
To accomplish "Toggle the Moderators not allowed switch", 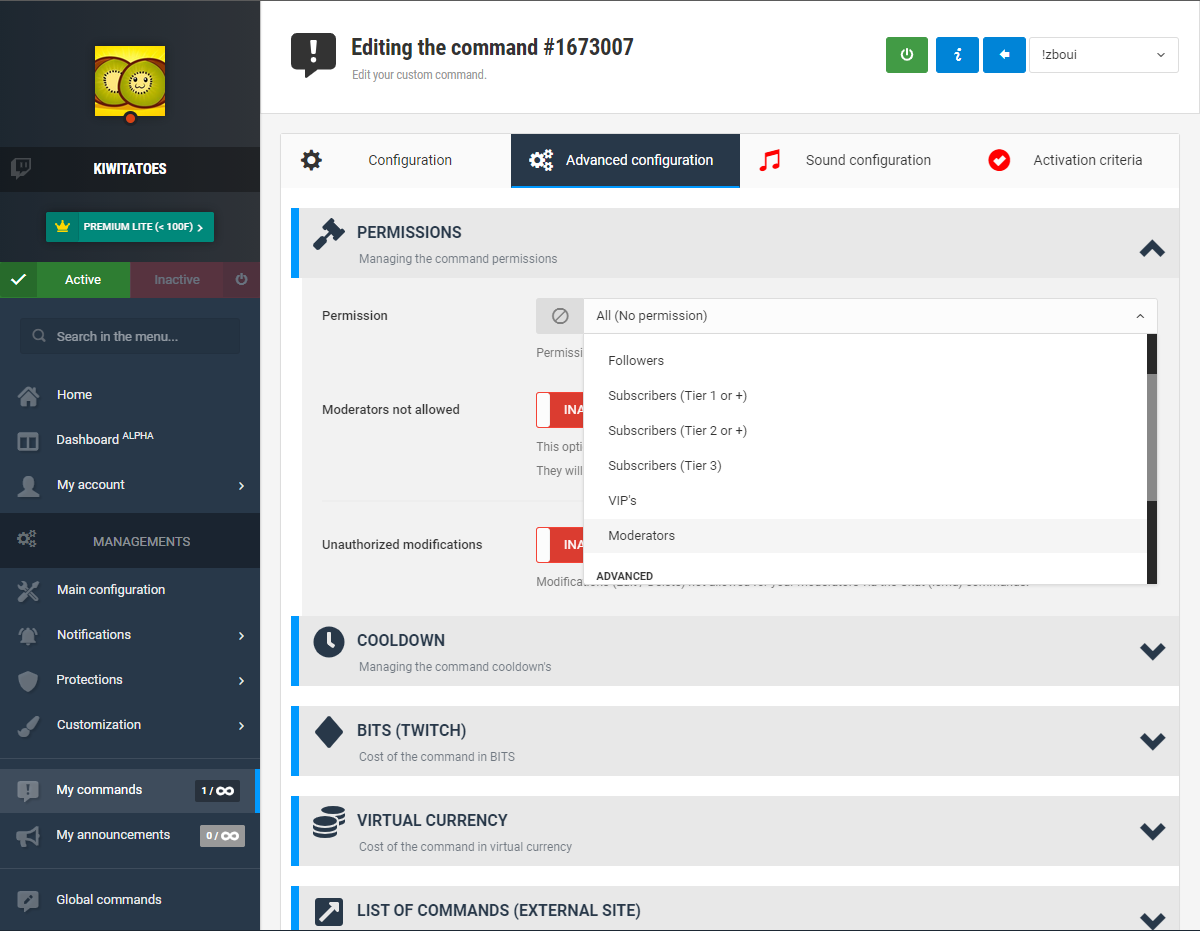I will (560, 410).
